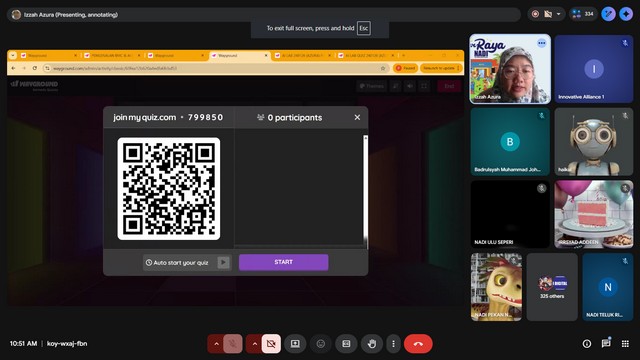Image resolution: width=640 pixels, height=360 pixels.
Task: Open the emoji reactions button
Action: (x=321, y=344)
